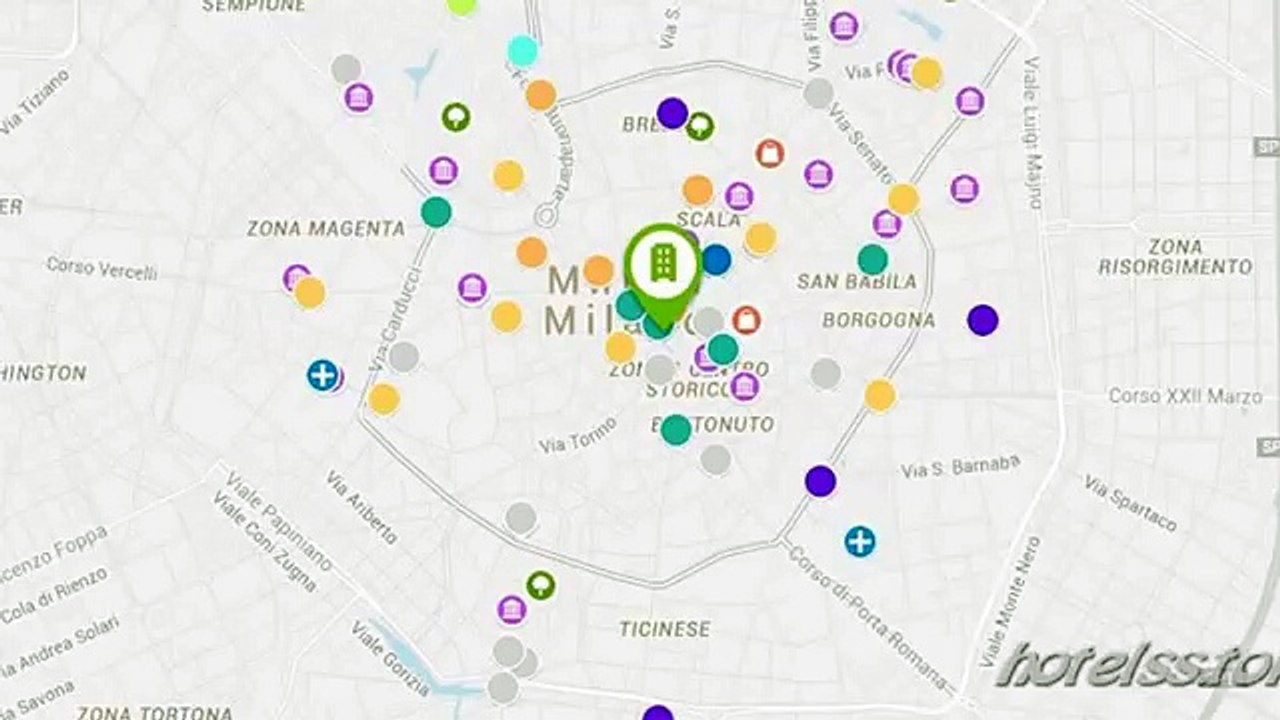Open the purple museum marker above Ticinese

click(511, 609)
